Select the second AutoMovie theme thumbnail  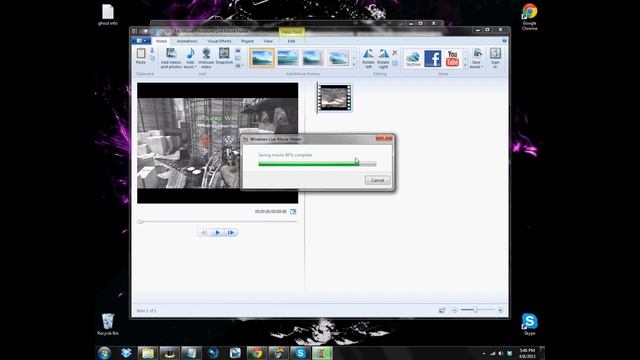tap(287, 58)
